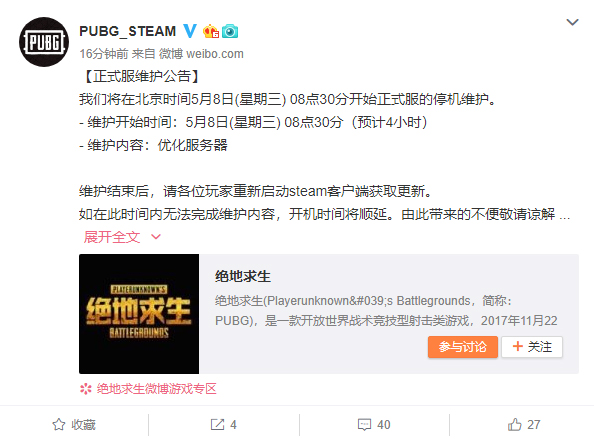Open the PUBG_STEAM username link
The height and width of the screenshot is (440, 594).
128,31
